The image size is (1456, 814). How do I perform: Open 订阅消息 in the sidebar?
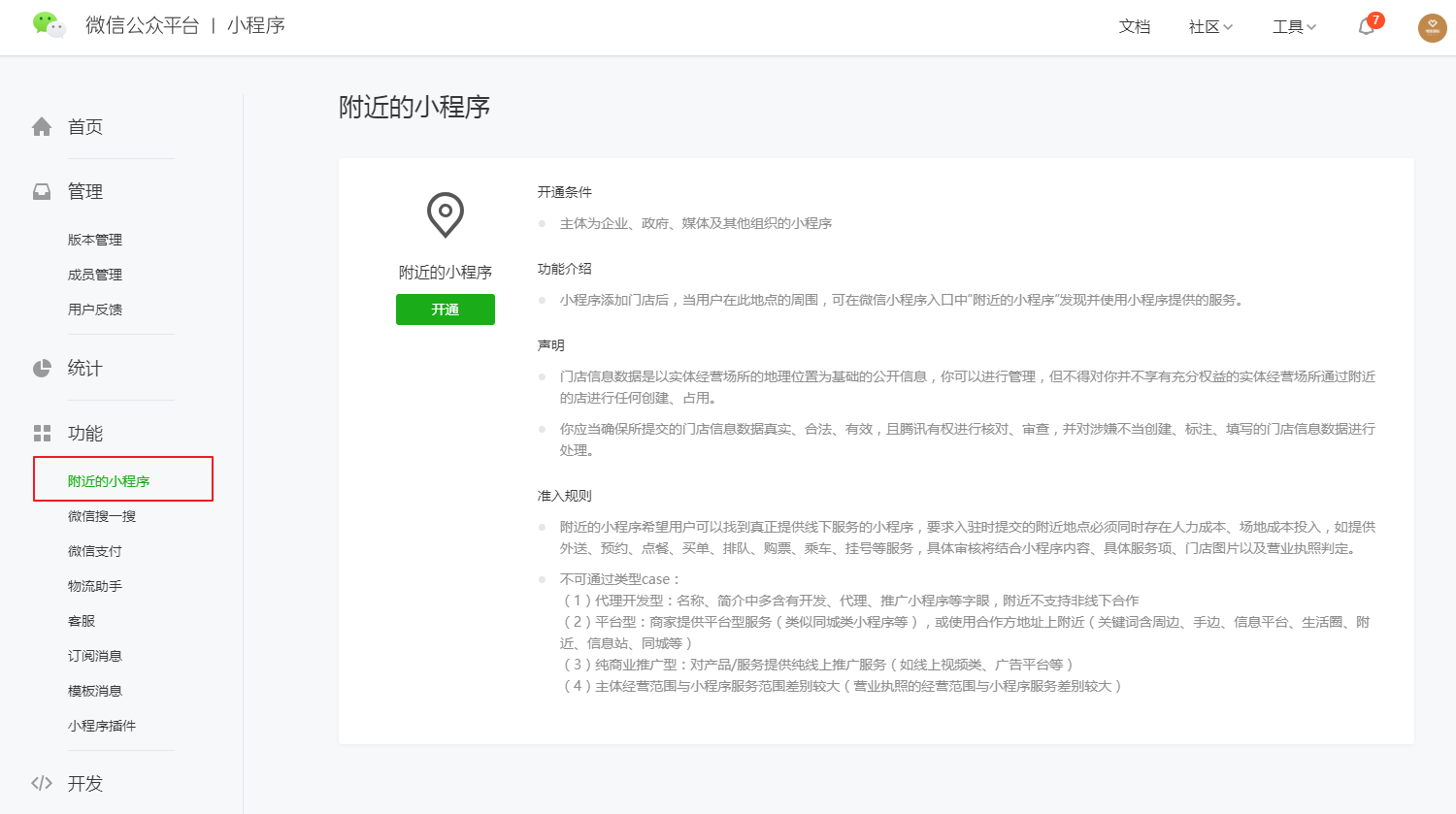(95, 656)
